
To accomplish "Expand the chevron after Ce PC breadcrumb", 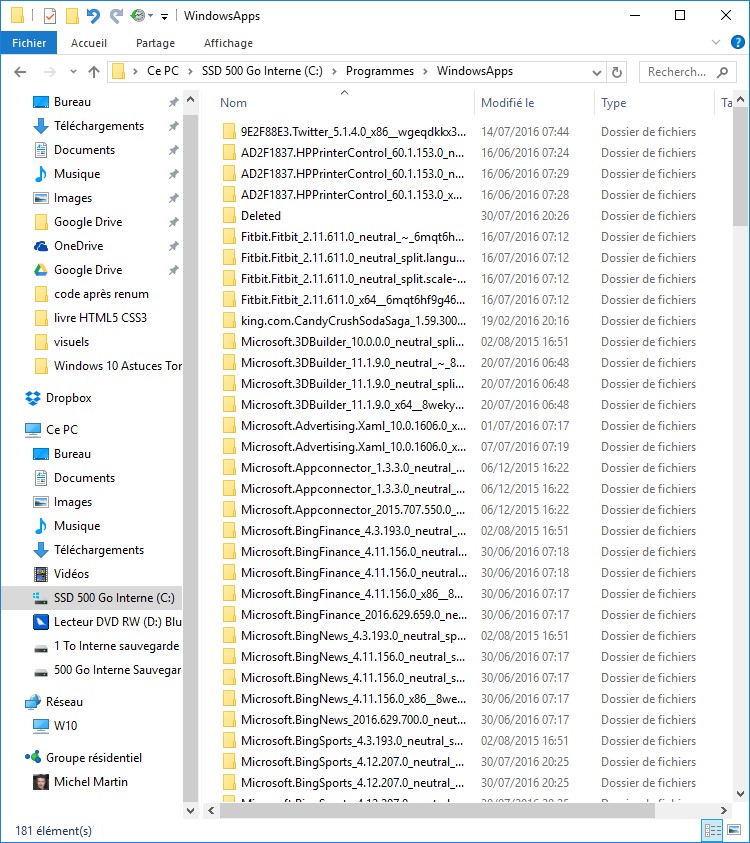I will pos(190,72).
